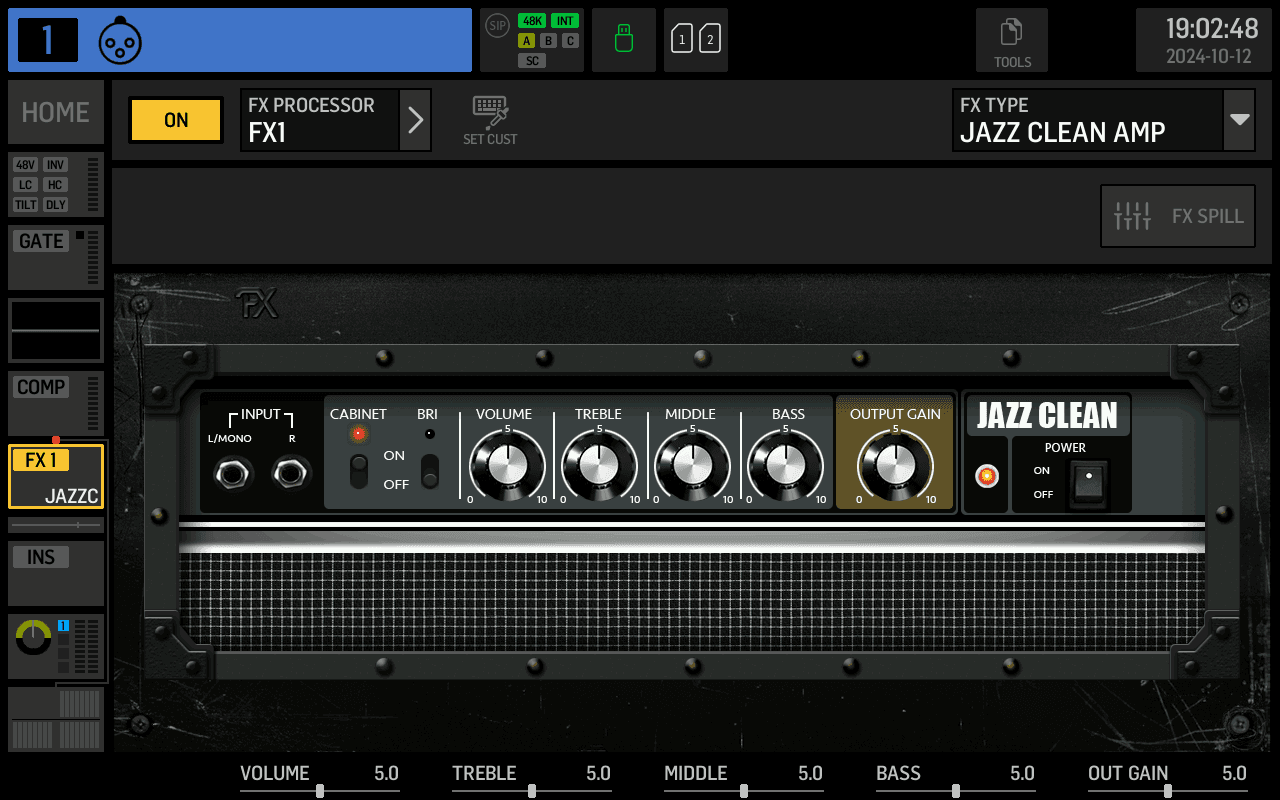
Task: Select the FX PROCESSOR FX1 field
Action: [320, 120]
